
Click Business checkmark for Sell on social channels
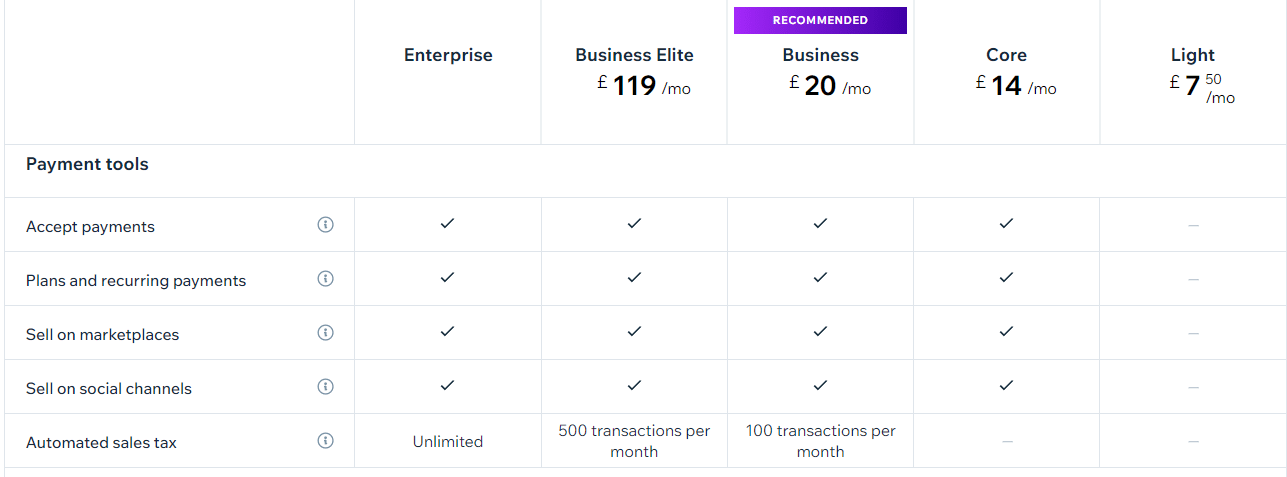point(821,386)
